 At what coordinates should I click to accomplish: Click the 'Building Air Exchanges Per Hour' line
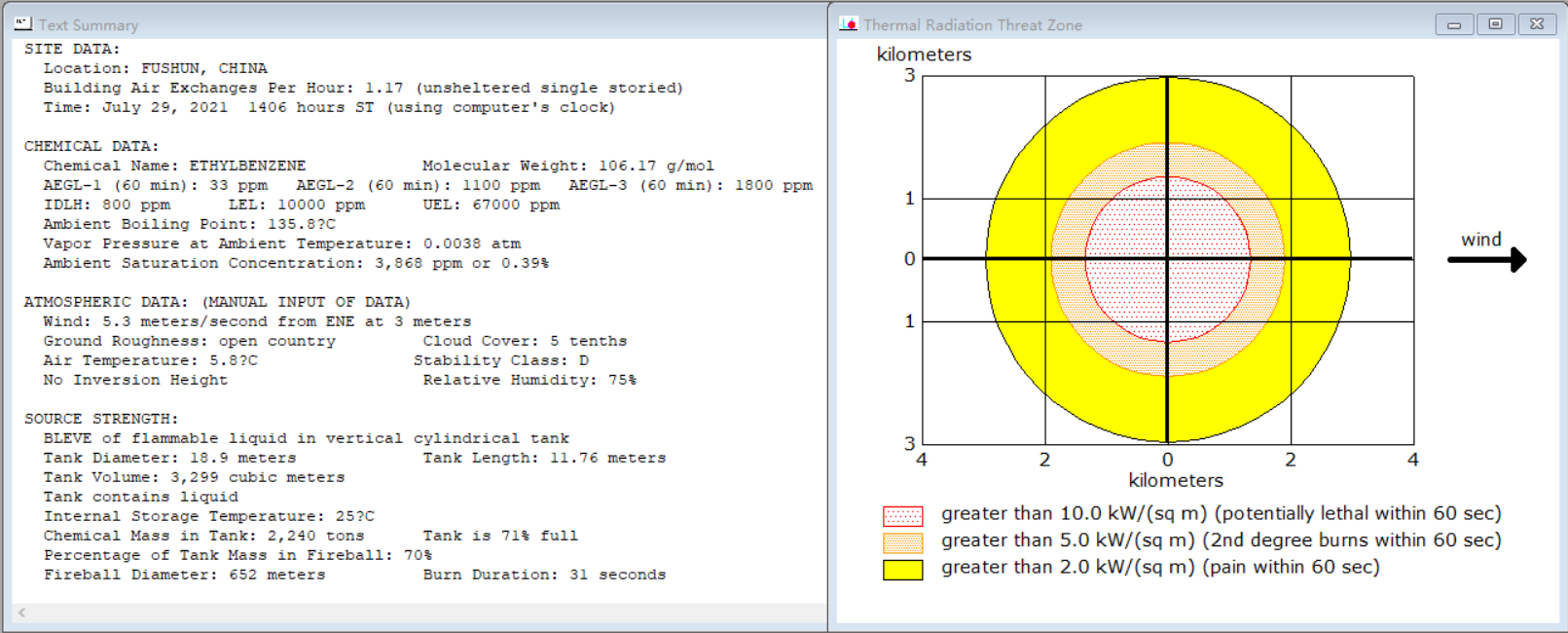(363, 88)
